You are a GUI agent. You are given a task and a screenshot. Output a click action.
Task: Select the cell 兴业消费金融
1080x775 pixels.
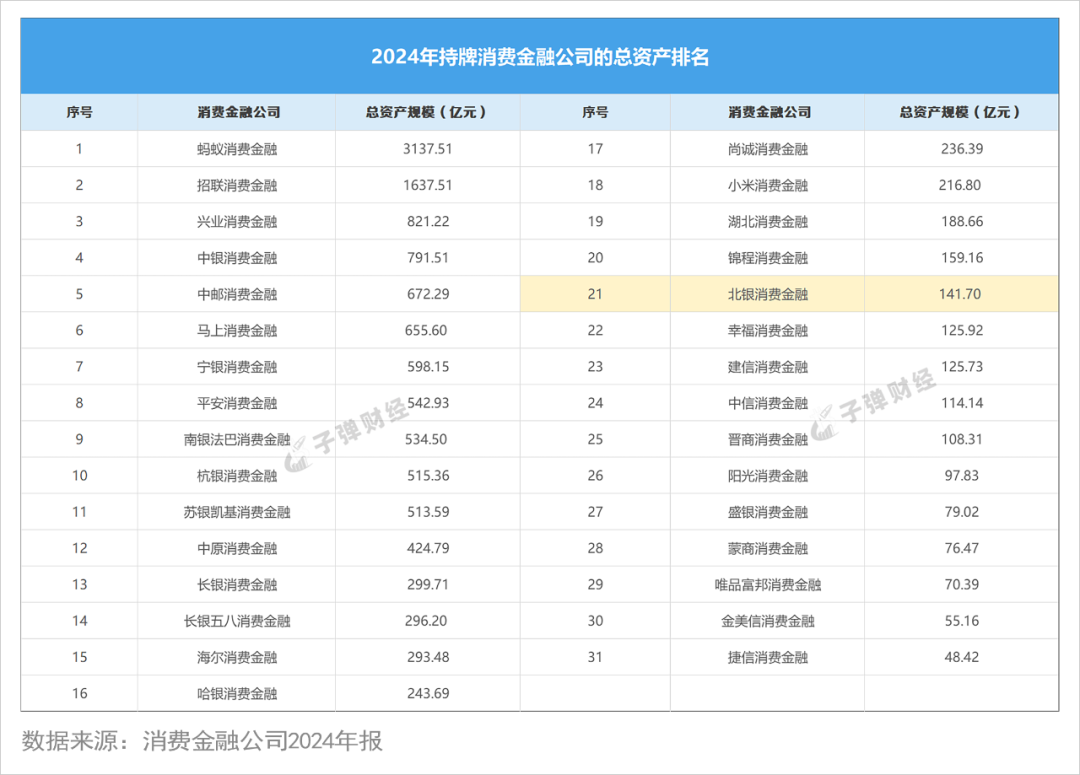click(237, 222)
